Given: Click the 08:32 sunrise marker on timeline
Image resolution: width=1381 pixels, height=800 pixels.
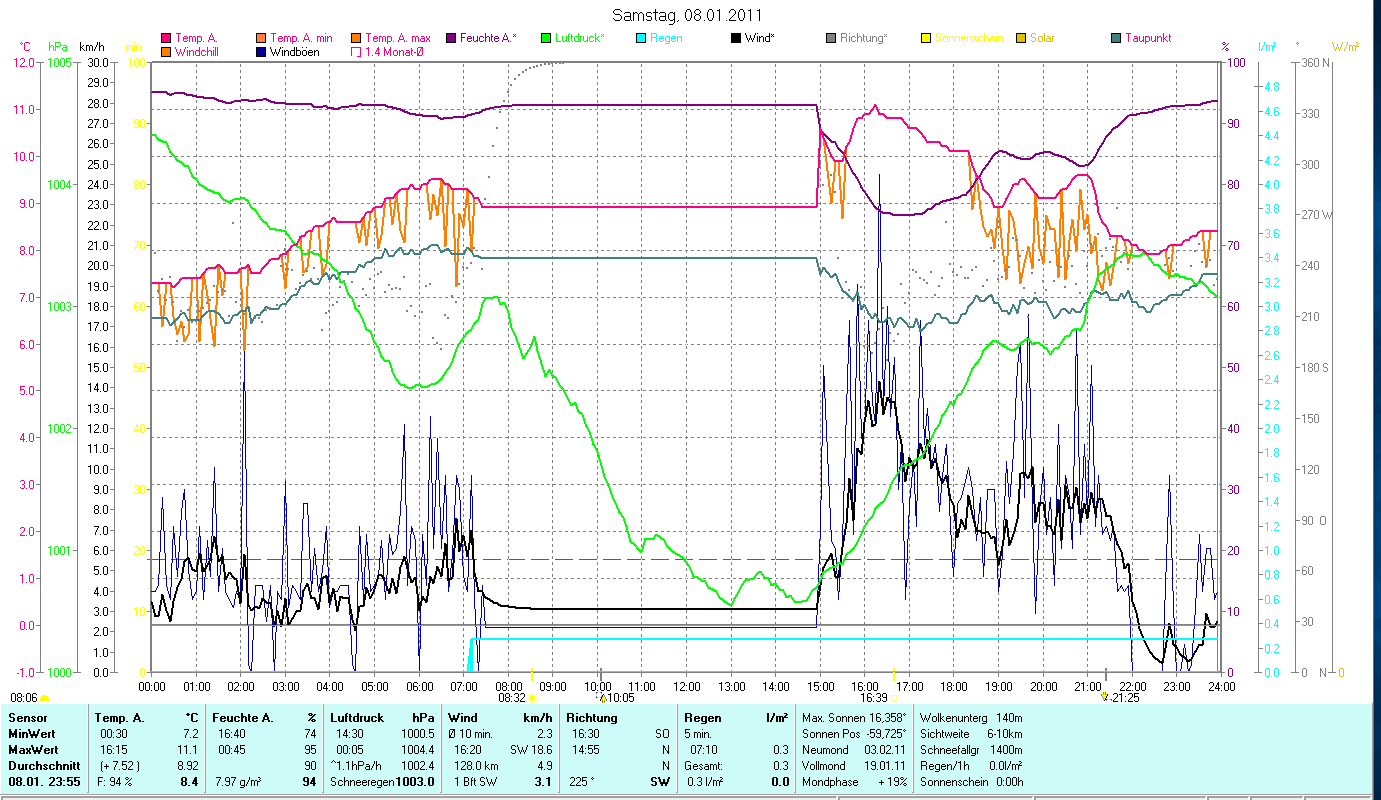Looking at the screenshot, I should (512, 697).
